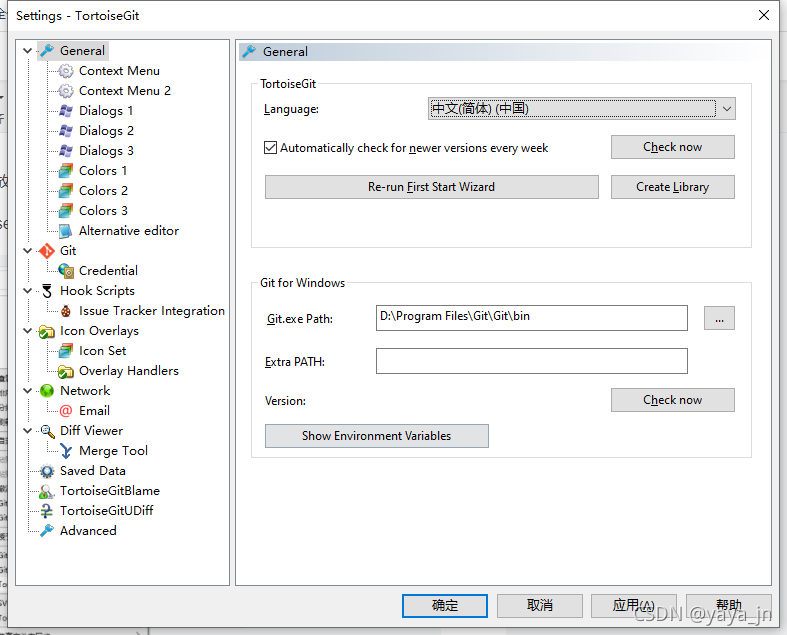Click the Context Menu 2 gear icon
This screenshot has width=787, height=635.
coord(66,91)
